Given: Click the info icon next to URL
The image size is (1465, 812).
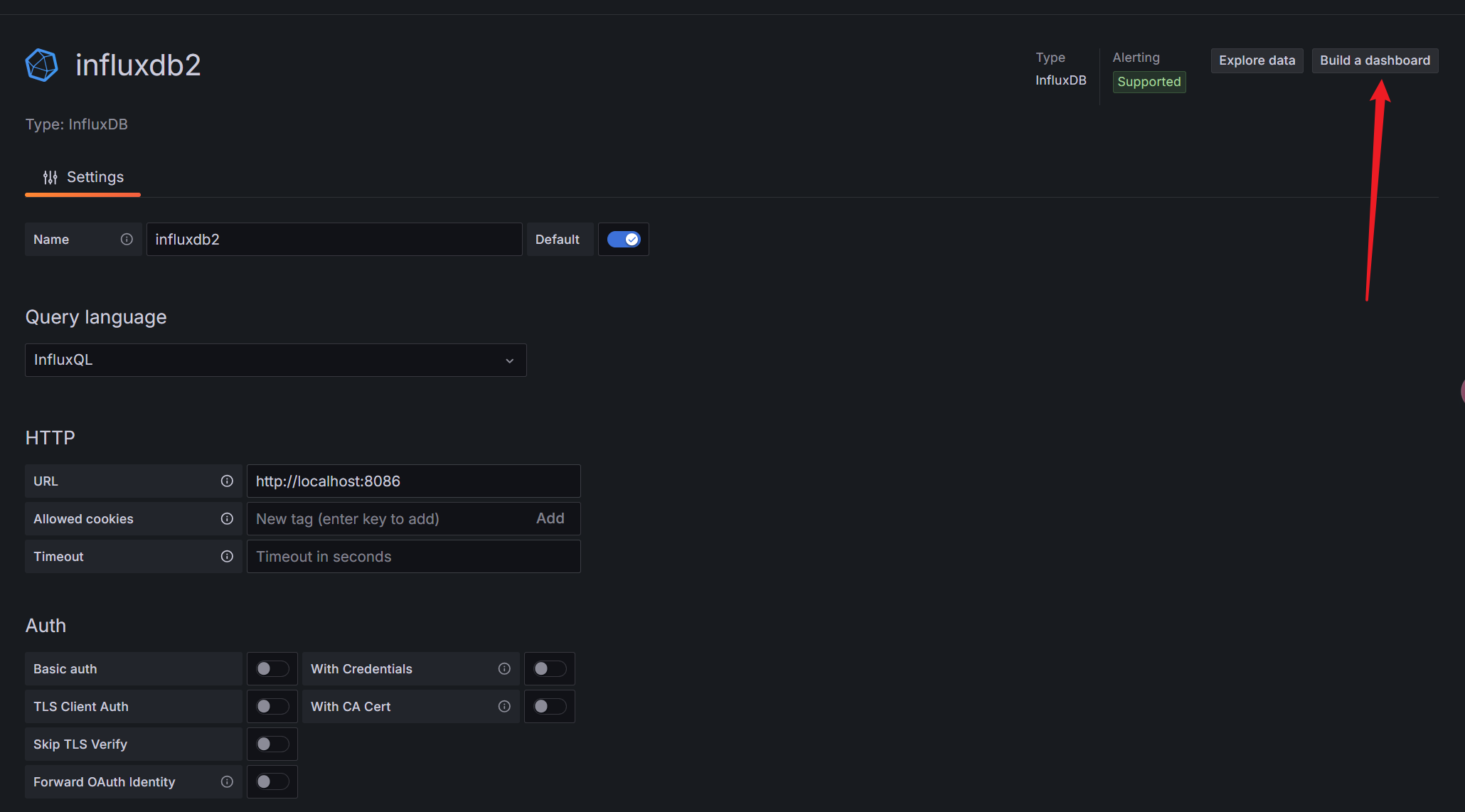Looking at the screenshot, I should pyautogui.click(x=227, y=481).
